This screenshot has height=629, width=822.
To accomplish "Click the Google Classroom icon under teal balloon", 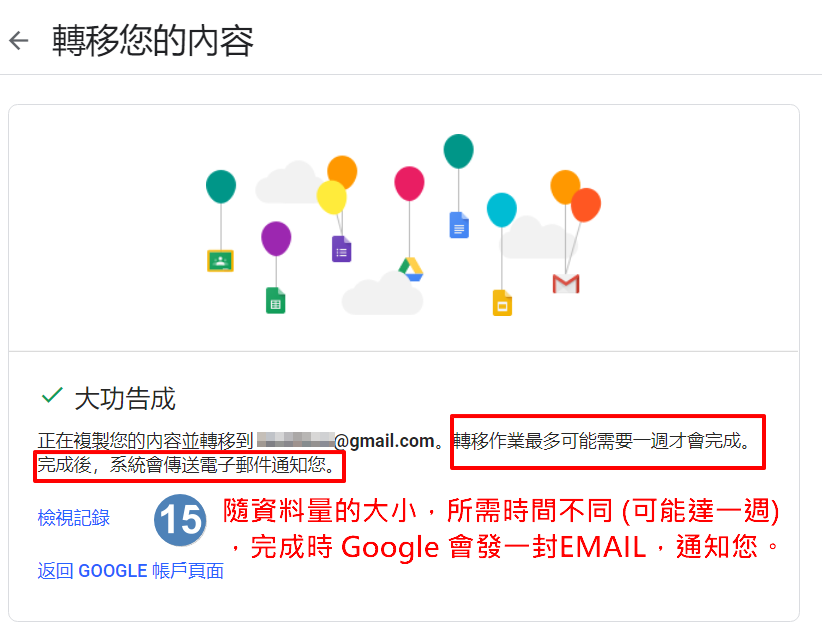I will (220, 261).
